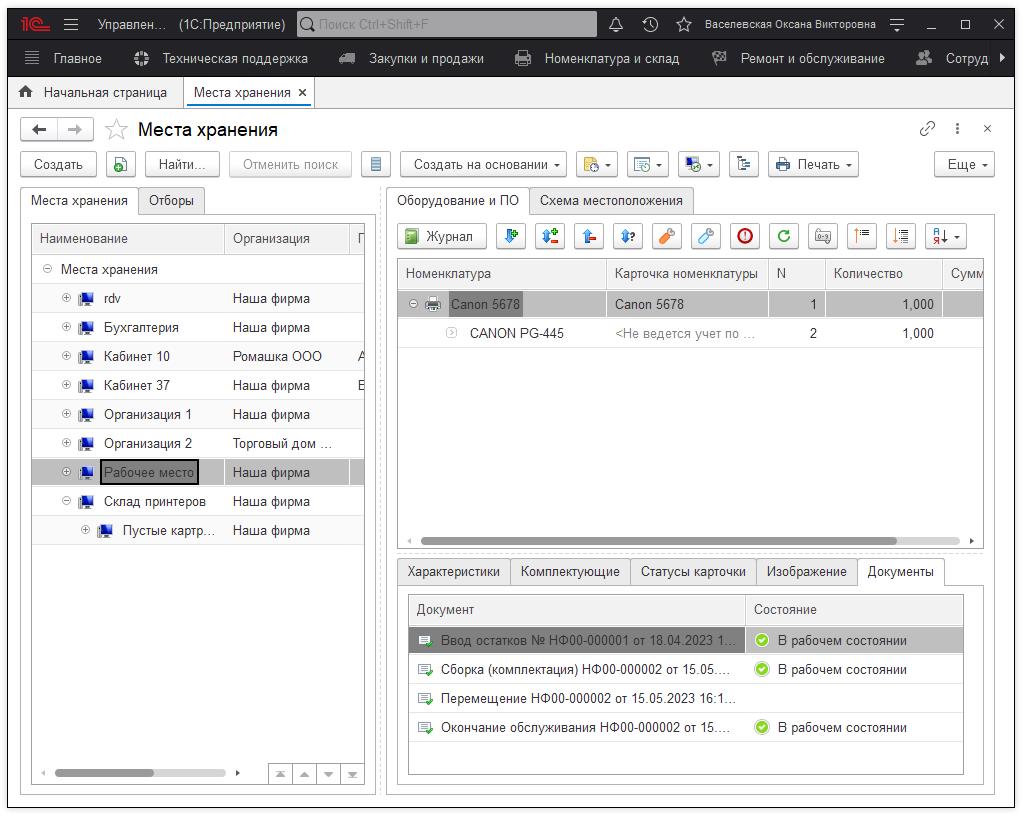
Task: Open the history clock icon
Action: tap(650, 24)
